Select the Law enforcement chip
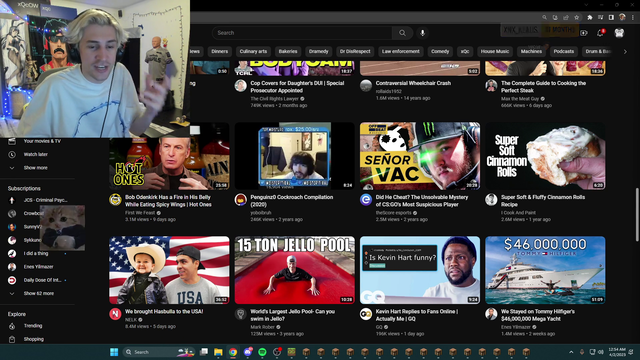This screenshot has height=360, width=640. click(400, 51)
